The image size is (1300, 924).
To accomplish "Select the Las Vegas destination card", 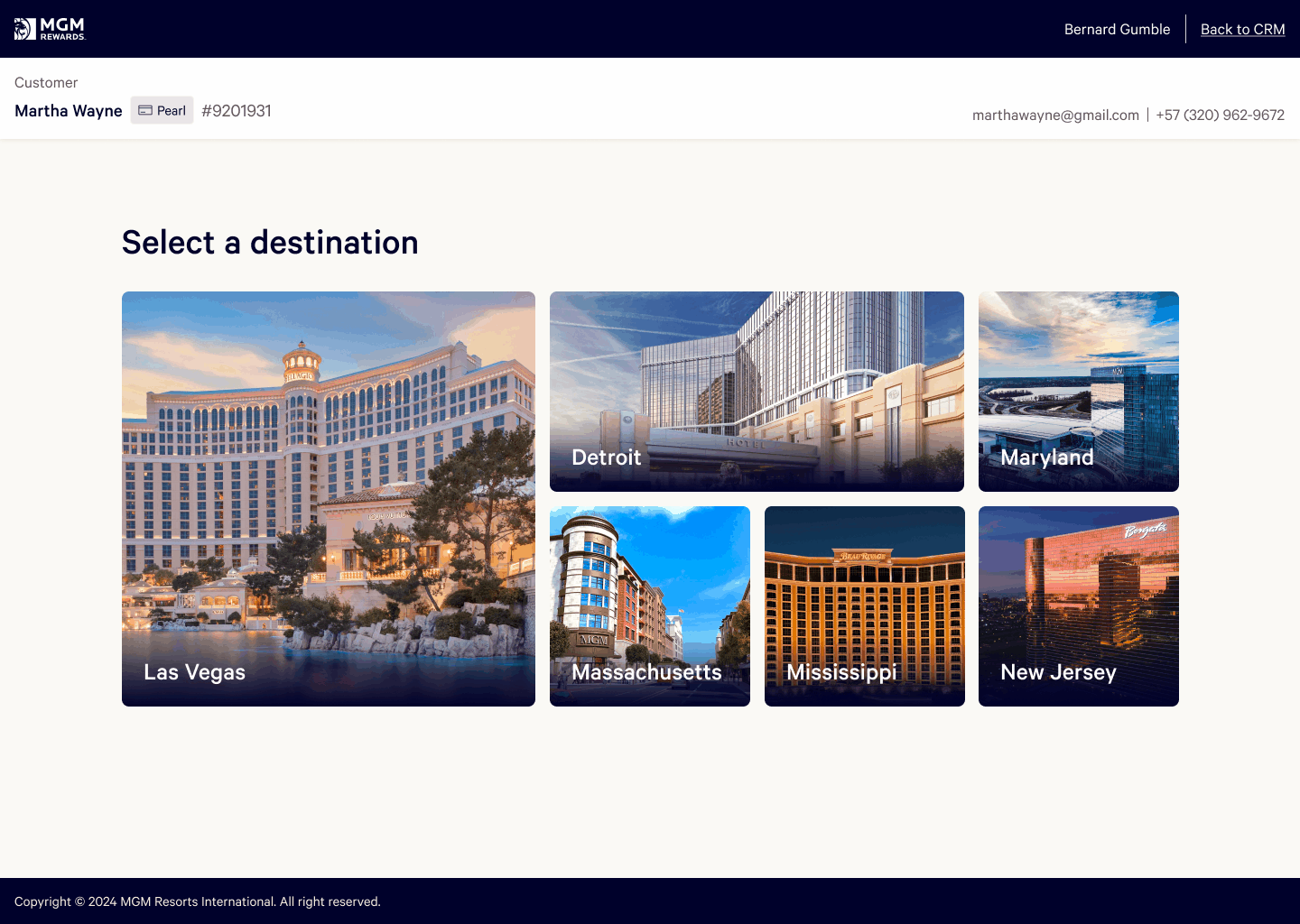I will 329,499.
